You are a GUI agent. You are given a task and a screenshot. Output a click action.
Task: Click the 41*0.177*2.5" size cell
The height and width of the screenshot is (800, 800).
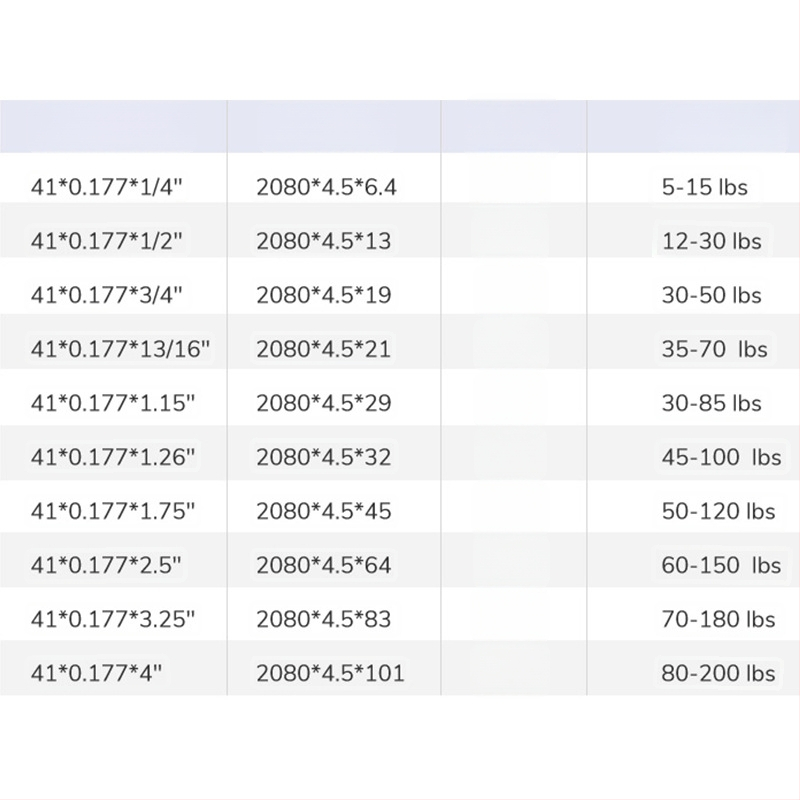point(106,565)
